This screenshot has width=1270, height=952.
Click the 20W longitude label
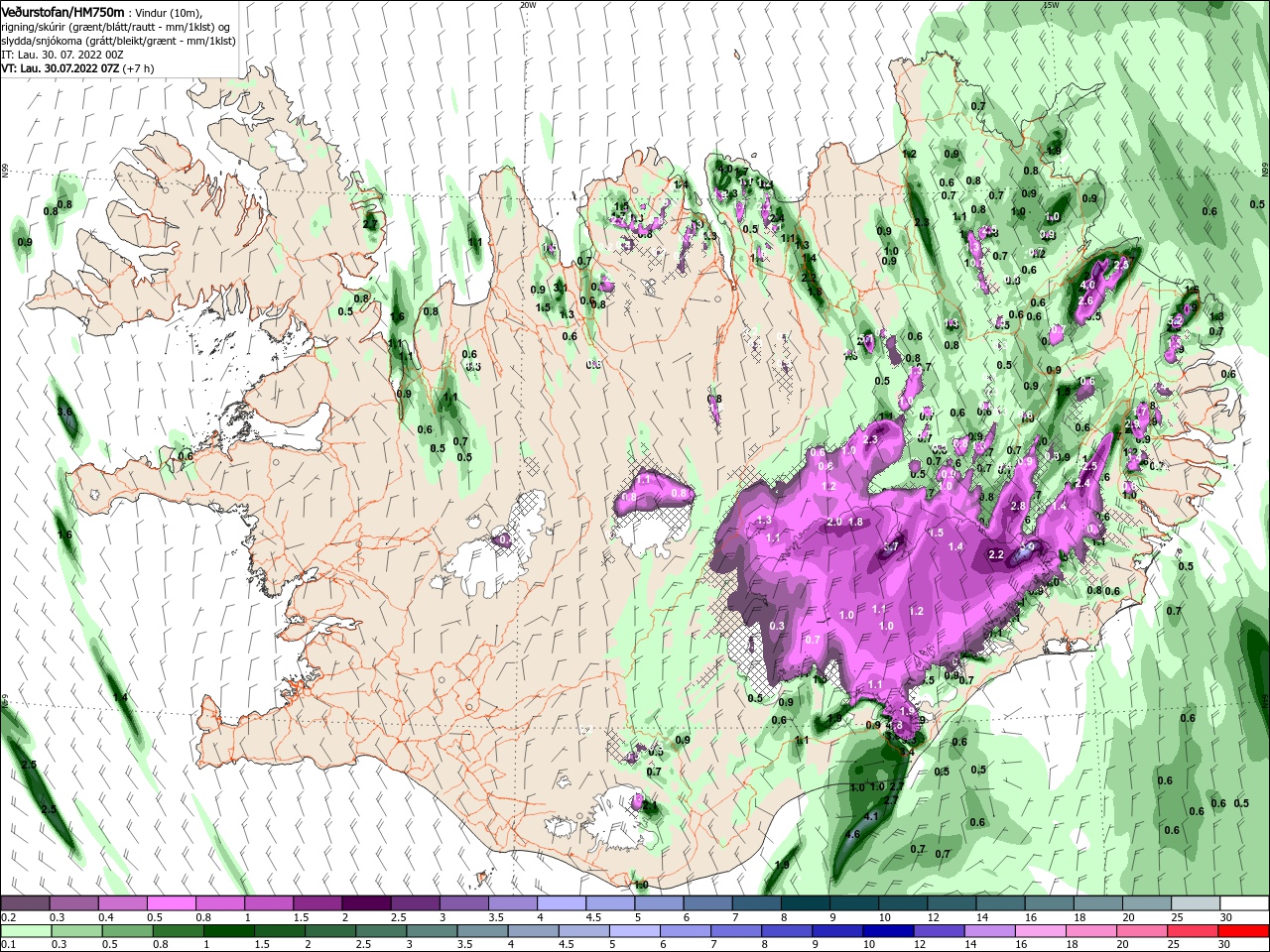pos(528,5)
